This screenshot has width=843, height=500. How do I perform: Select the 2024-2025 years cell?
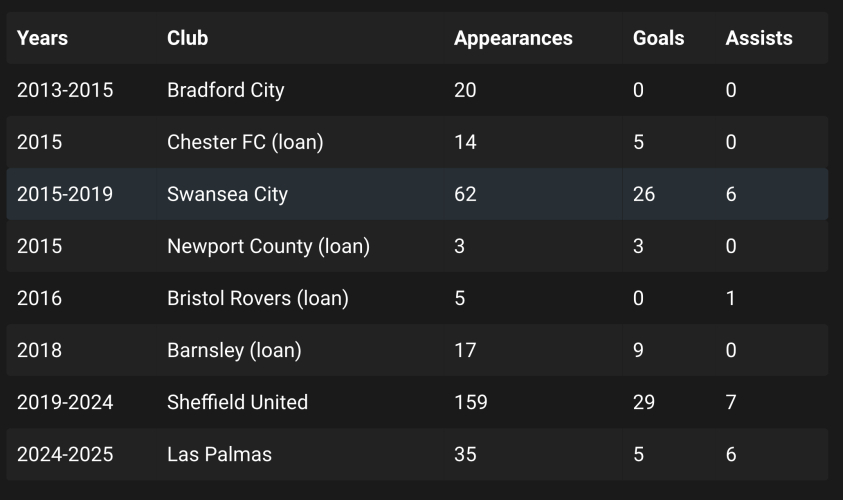pos(65,454)
